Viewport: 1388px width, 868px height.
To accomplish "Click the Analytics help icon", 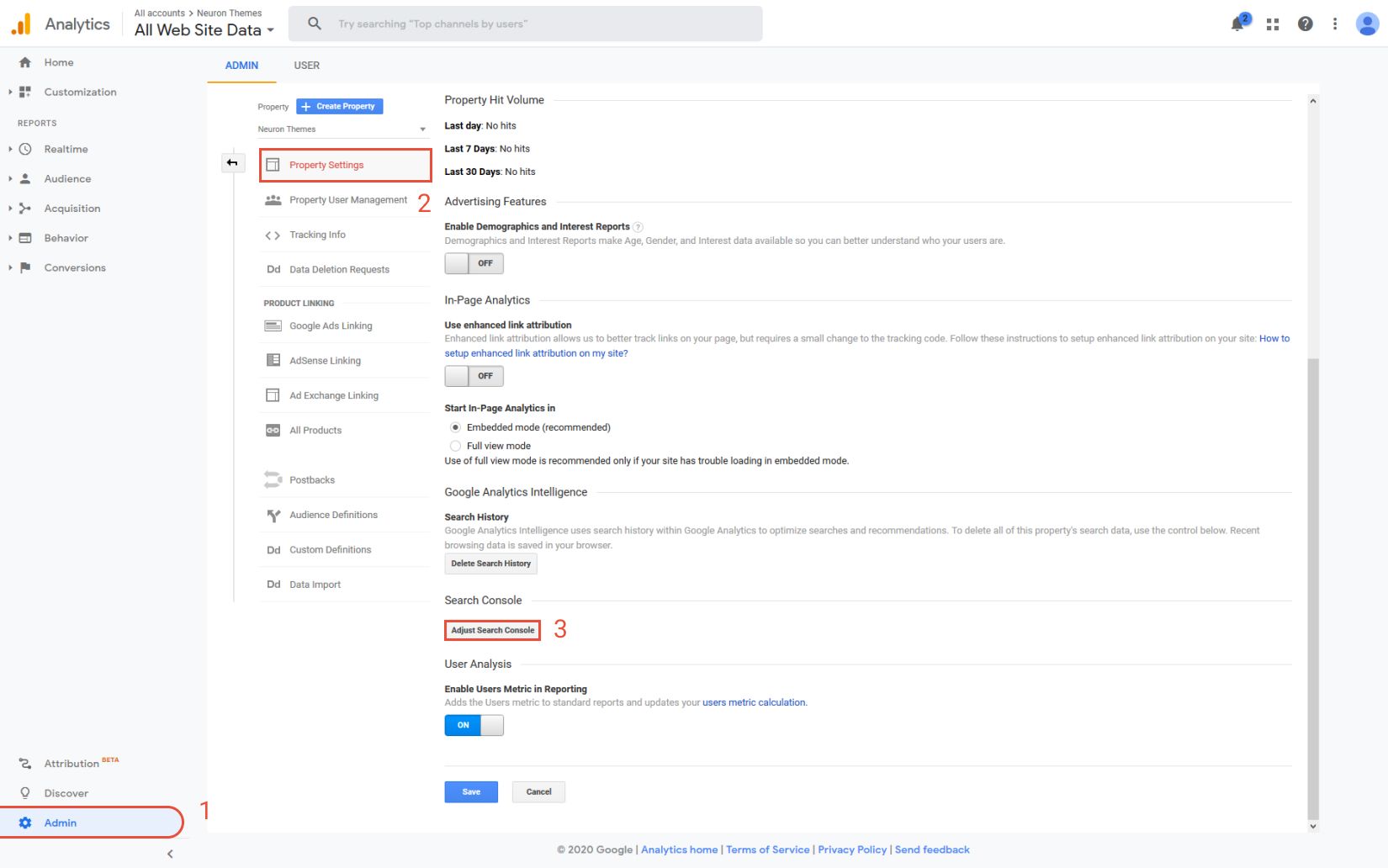I will coord(1305,23).
